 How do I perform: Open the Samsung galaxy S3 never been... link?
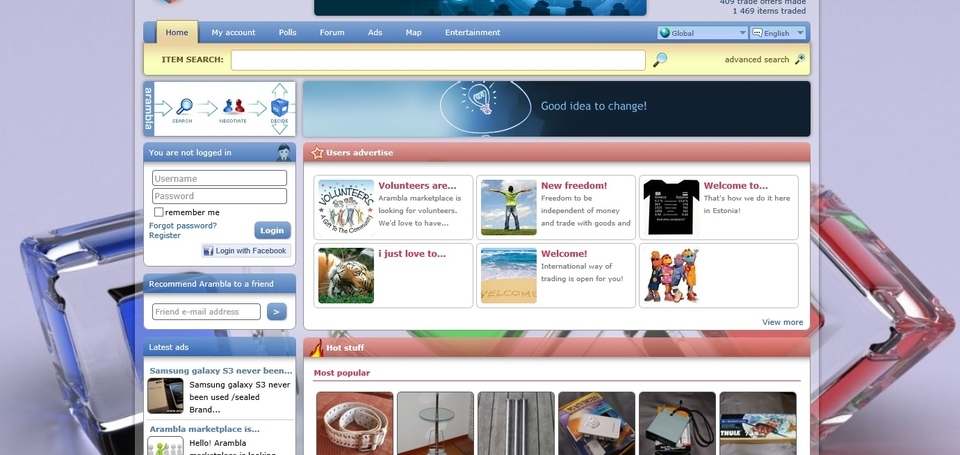click(x=221, y=370)
